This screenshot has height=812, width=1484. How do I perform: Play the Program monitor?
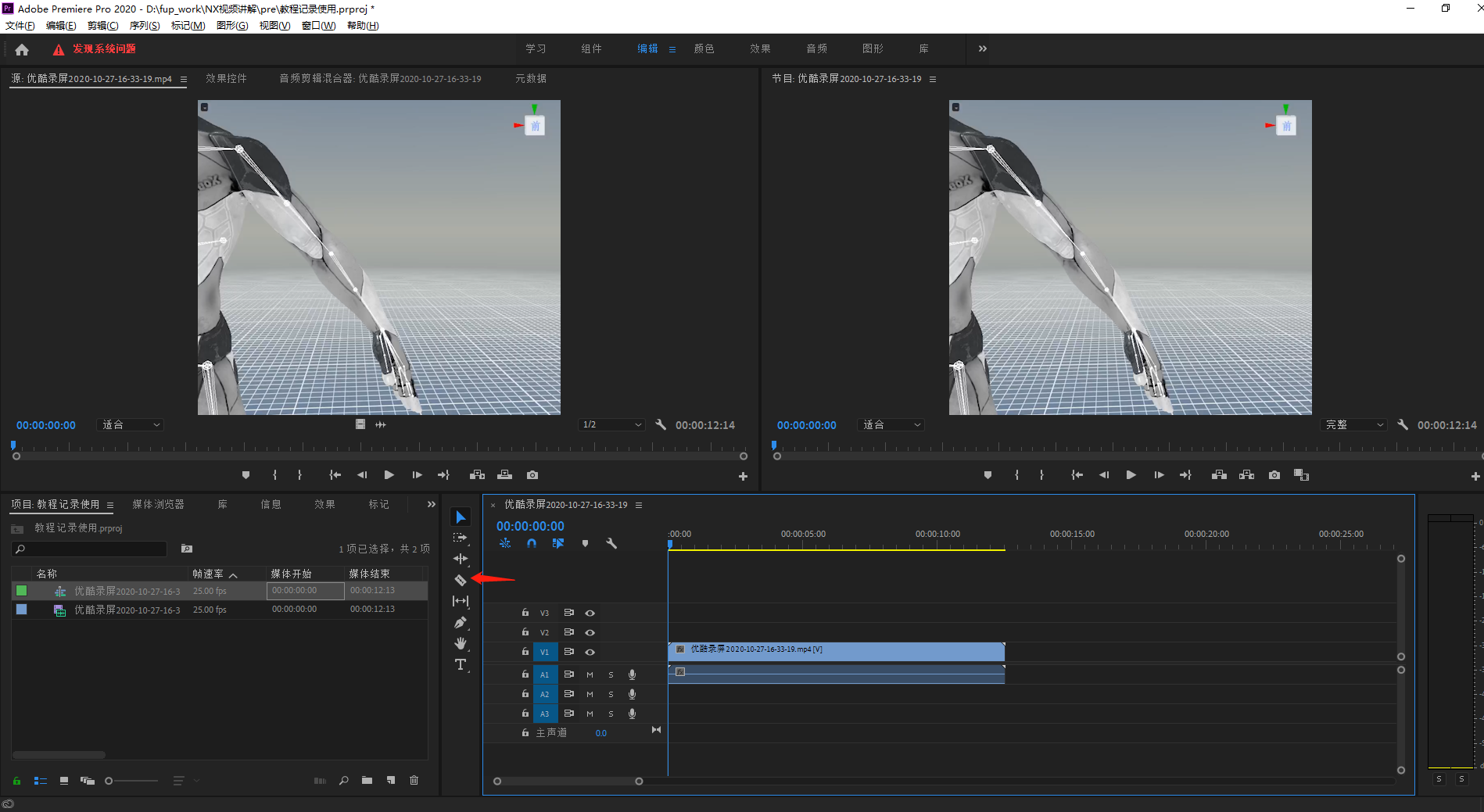coord(1131,475)
